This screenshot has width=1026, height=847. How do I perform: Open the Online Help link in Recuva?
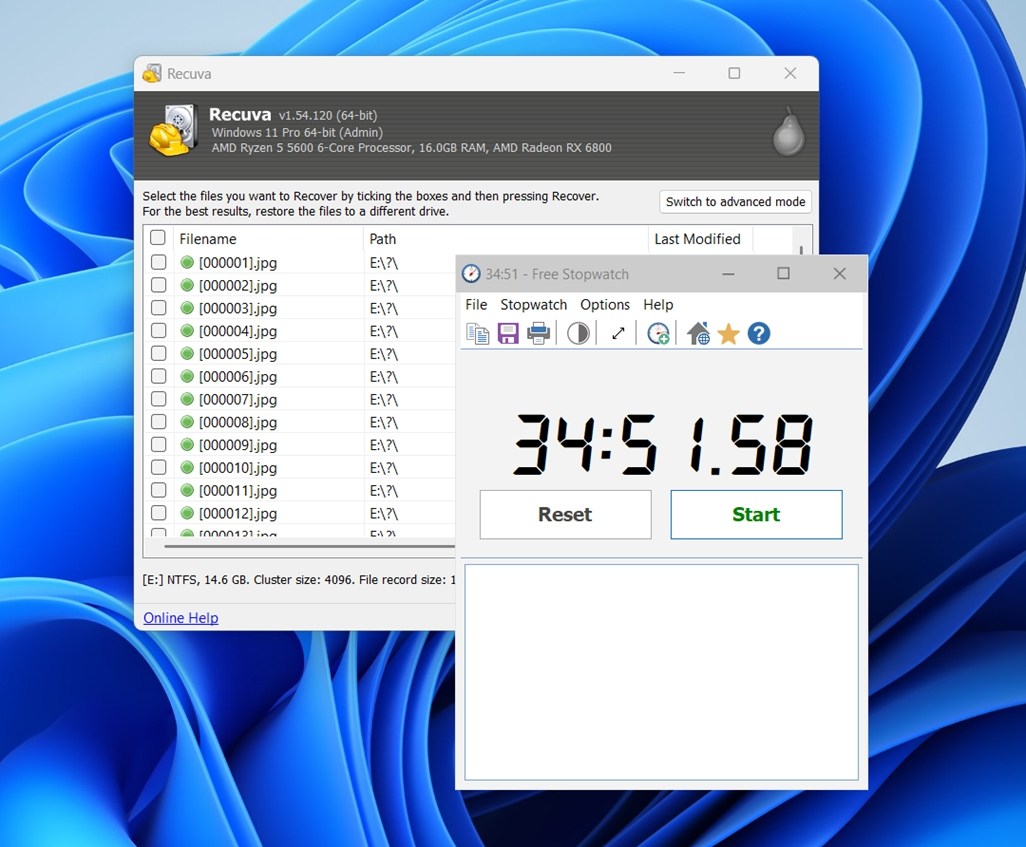click(x=180, y=617)
